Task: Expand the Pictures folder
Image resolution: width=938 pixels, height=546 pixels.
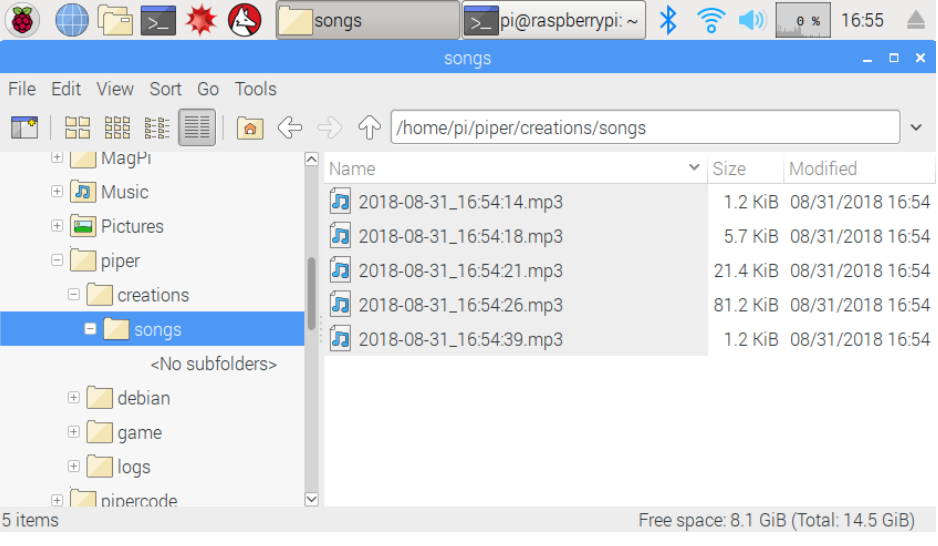Action: (x=57, y=225)
